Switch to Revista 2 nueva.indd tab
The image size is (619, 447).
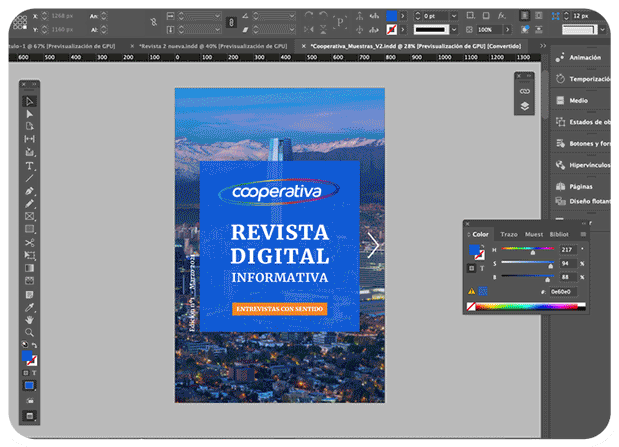[x=213, y=46]
